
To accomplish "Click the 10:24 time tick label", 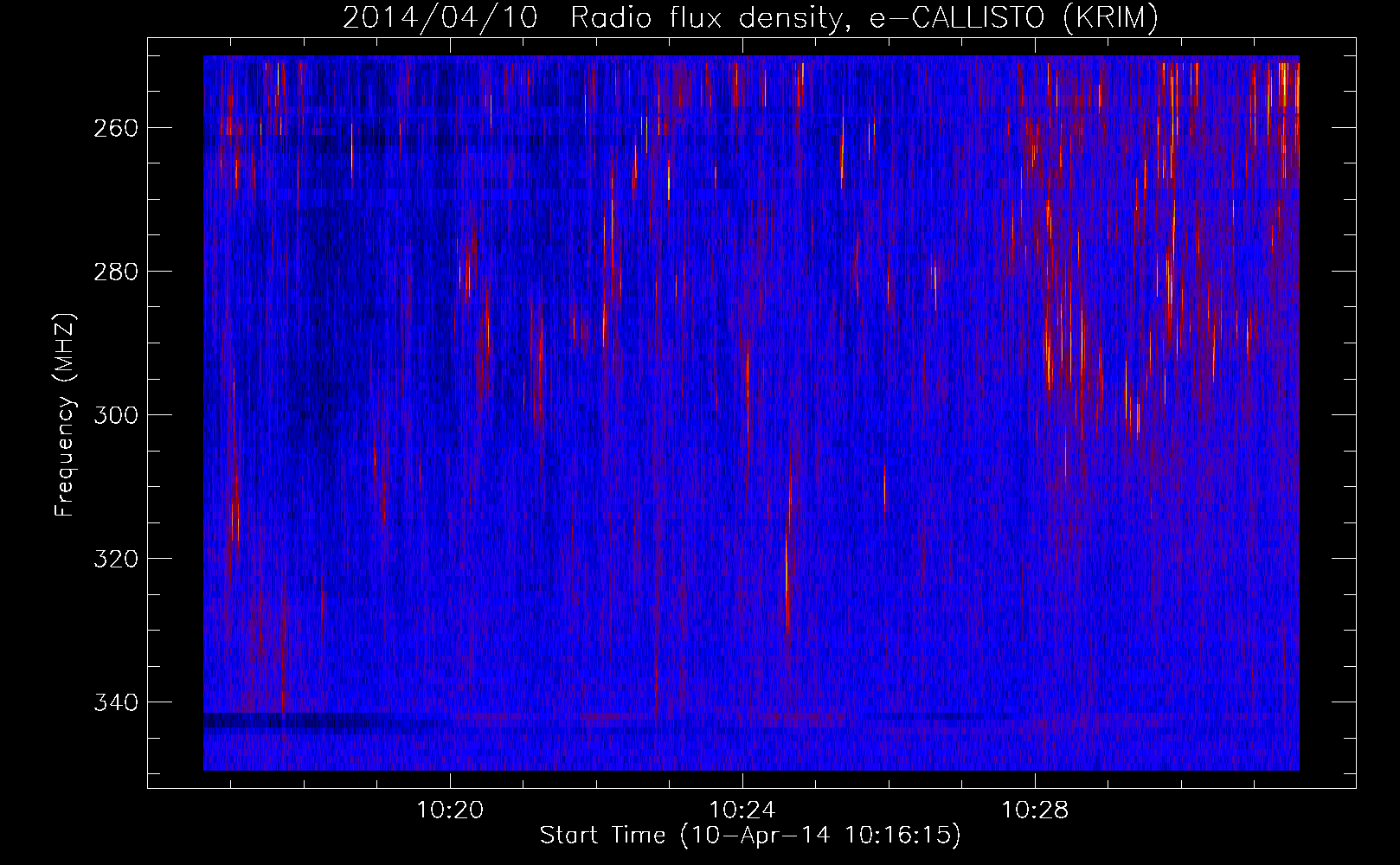I will click(742, 811).
